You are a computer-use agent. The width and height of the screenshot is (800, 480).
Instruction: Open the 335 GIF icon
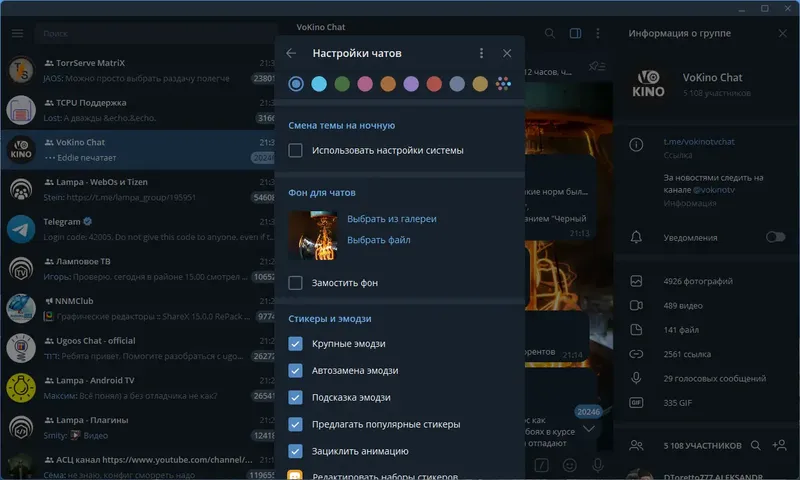click(x=636, y=402)
